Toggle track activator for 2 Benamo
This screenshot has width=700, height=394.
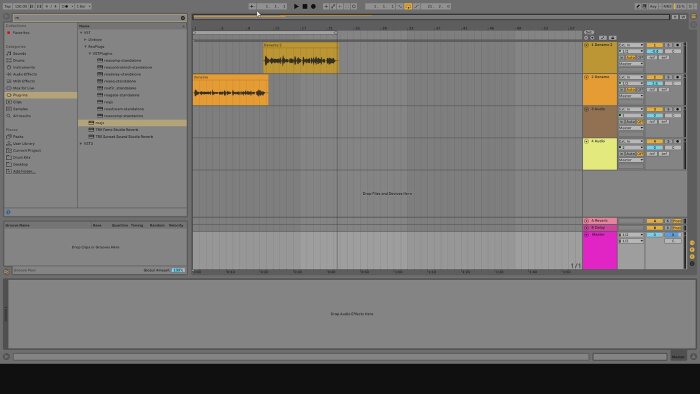[x=654, y=77]
